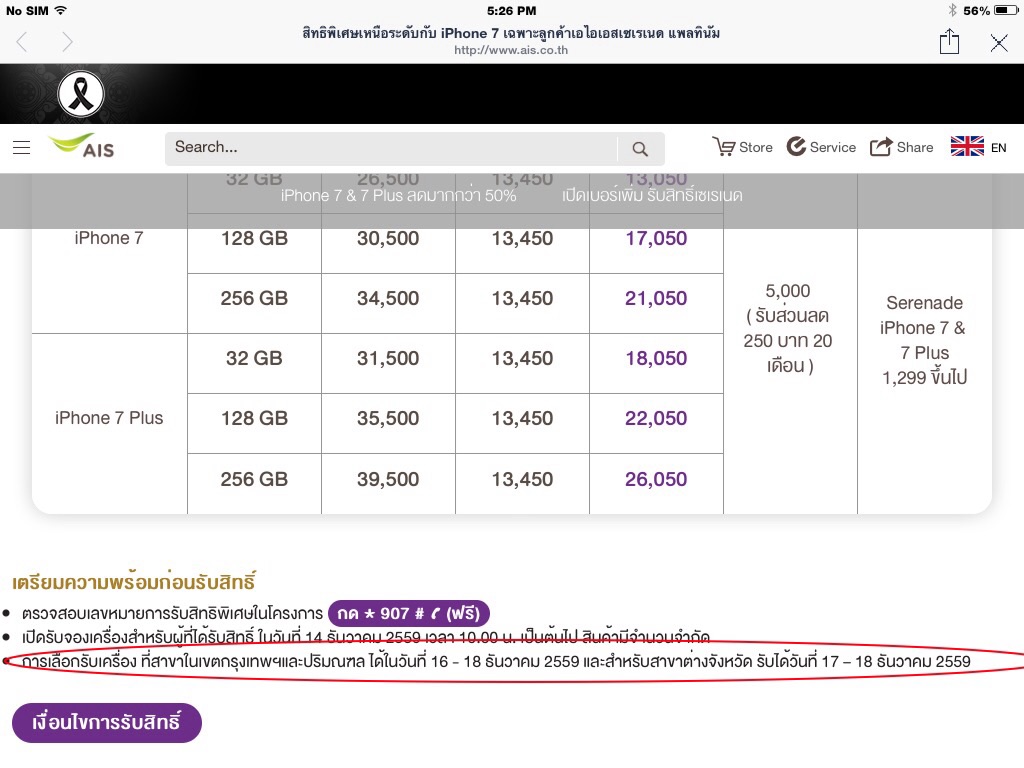Screen dimensions: 1024x768
Task: Select the iPhone 7 row label
Action: point(109,238)
